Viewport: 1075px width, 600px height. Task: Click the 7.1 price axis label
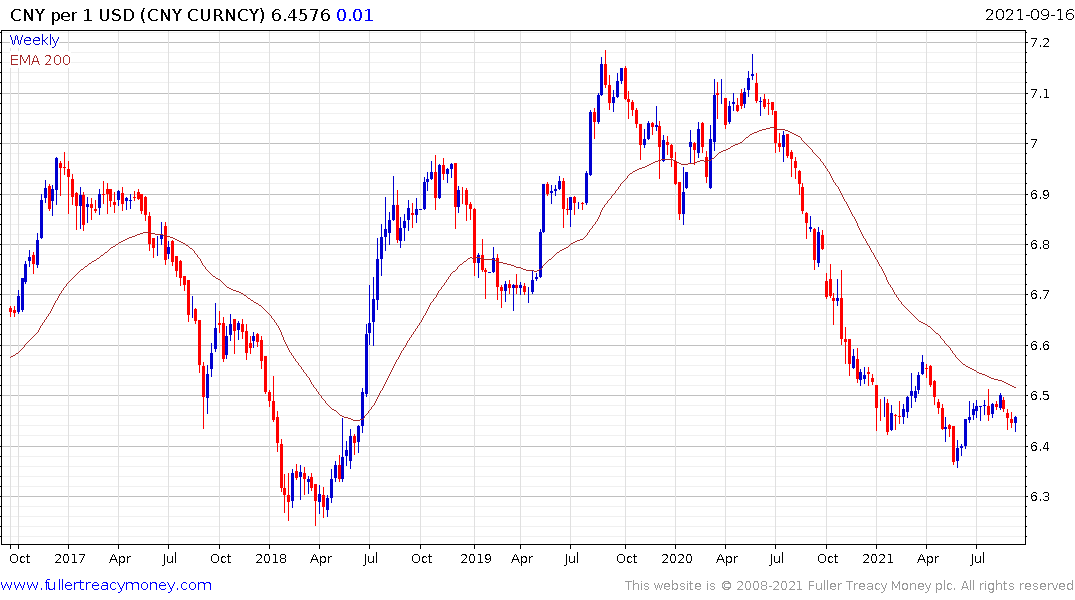1039,93
